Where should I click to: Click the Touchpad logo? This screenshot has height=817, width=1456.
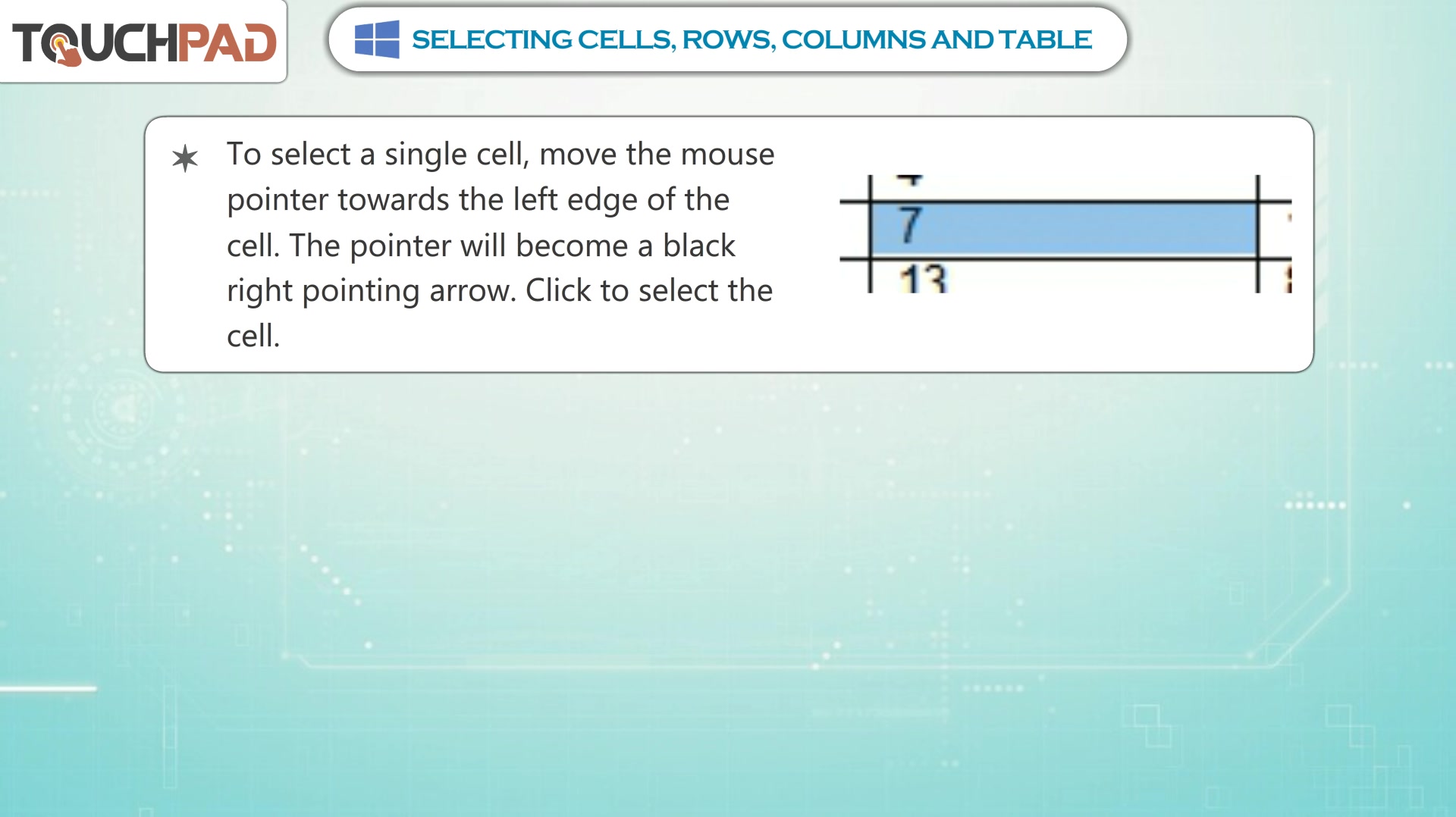tap(144, 42)
